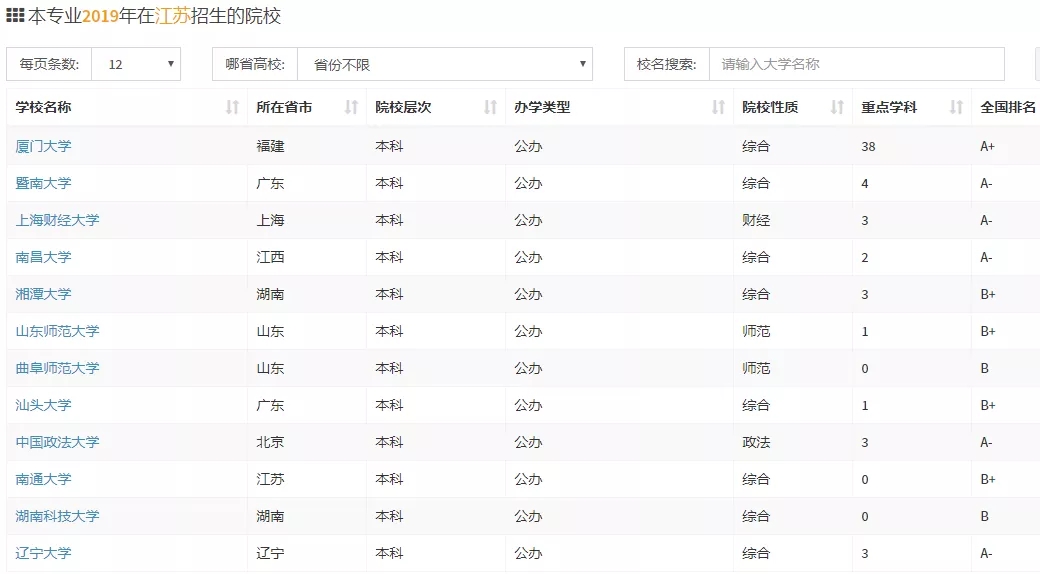
Task: Open 湘潭大学 details link
Action: (44, 294)
